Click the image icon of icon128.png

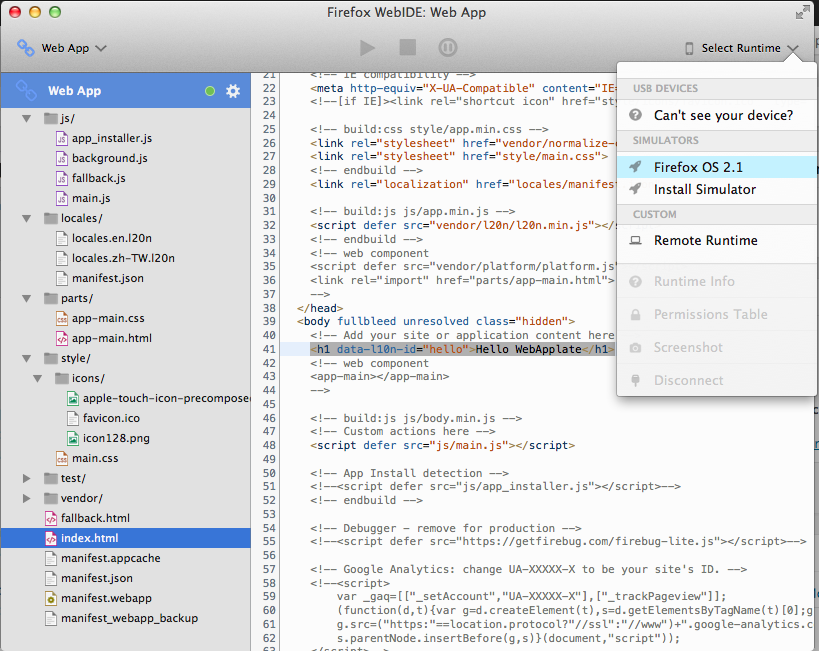click(x=73, y=438)
